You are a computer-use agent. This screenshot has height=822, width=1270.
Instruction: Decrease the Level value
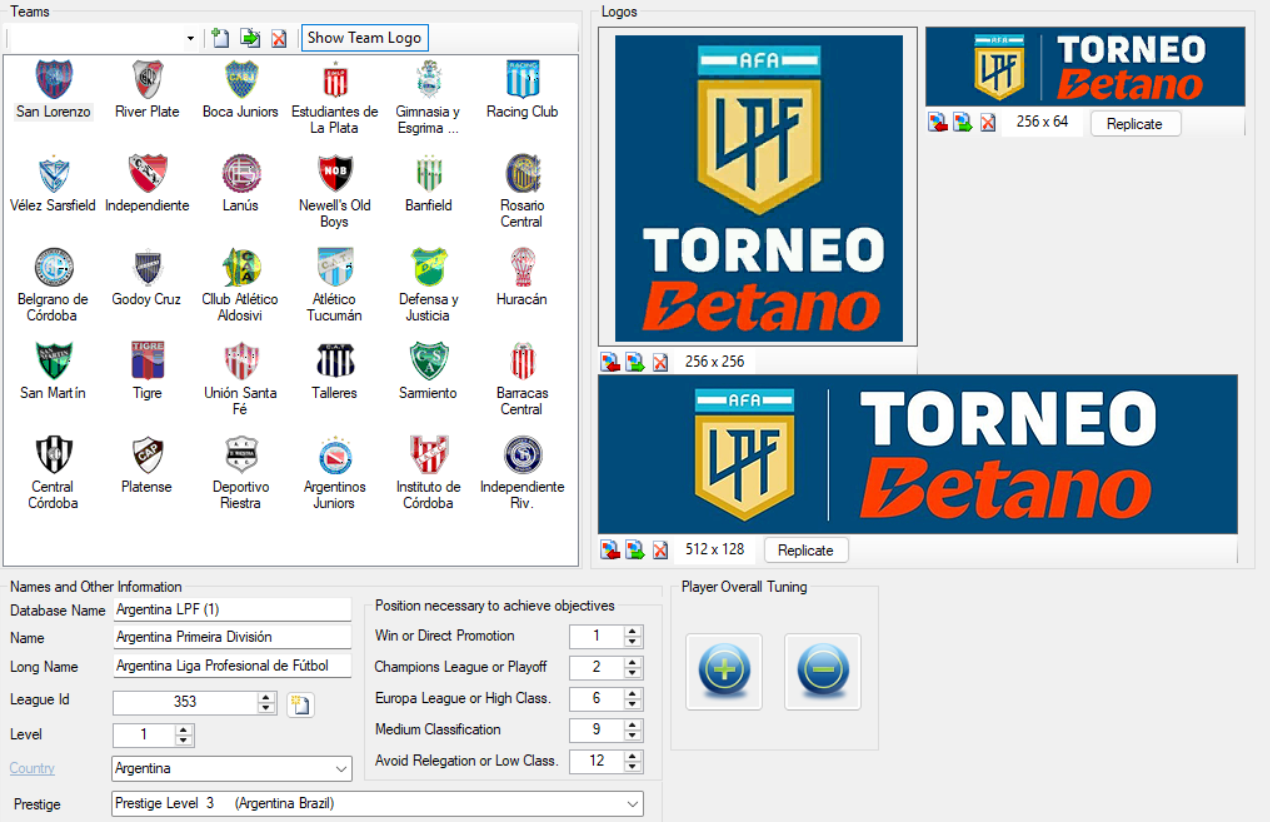[x=184, y=741]
